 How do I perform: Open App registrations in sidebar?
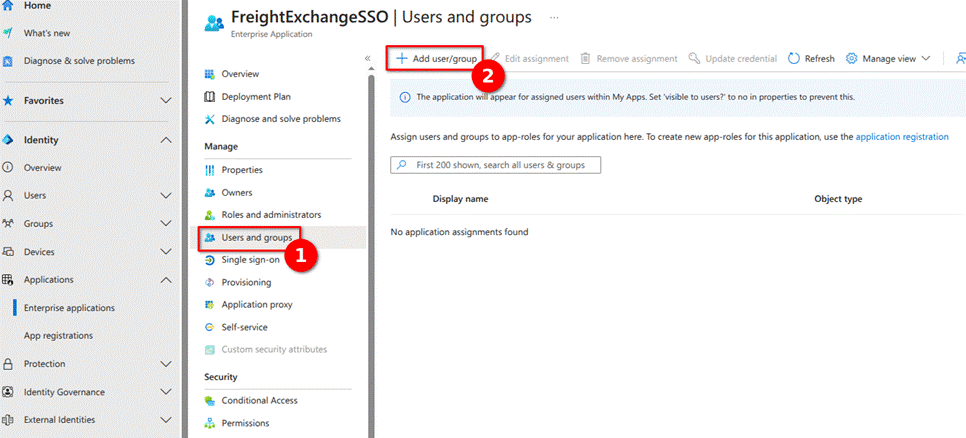tap(58, 336)
